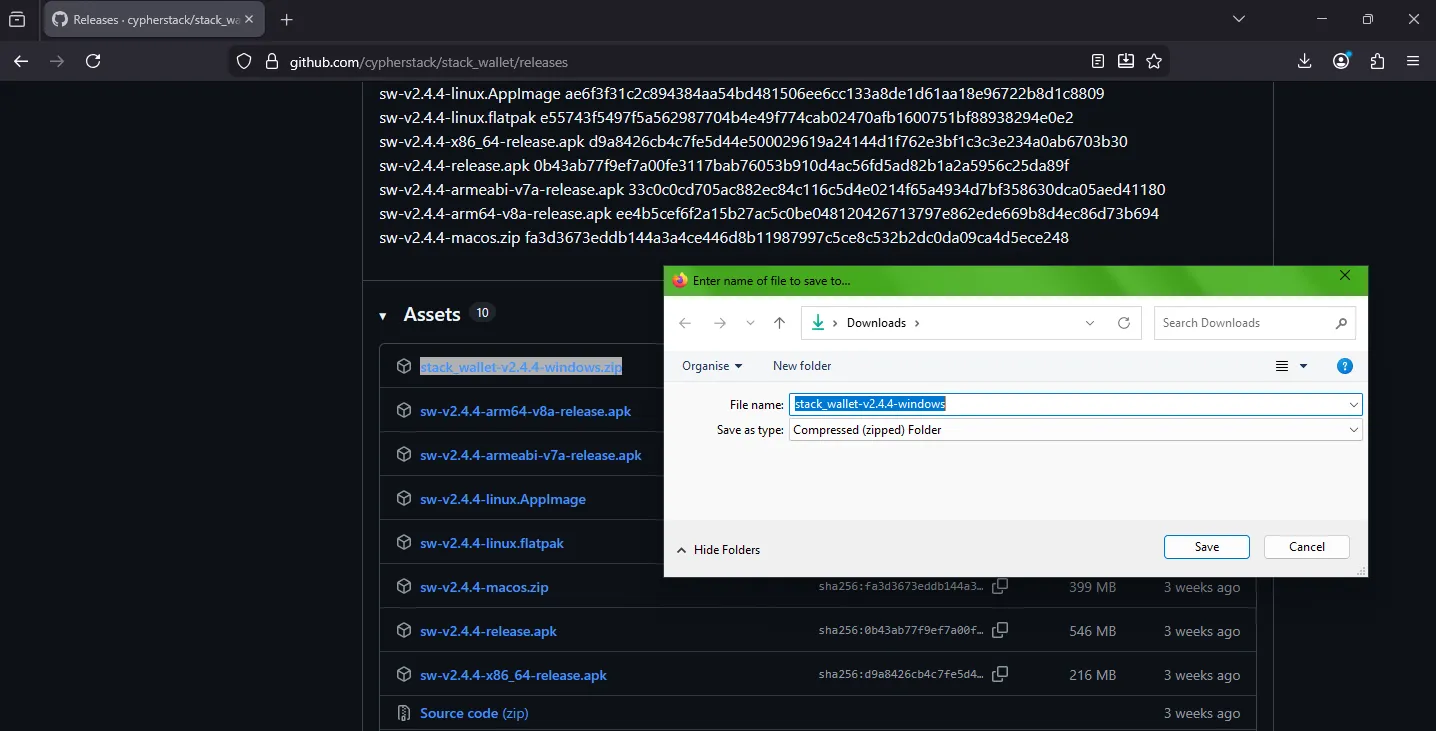This screenshot has height=731, width=1436.
Task: Open previous locations dropdown in path bar
Action: (1090, 323)
